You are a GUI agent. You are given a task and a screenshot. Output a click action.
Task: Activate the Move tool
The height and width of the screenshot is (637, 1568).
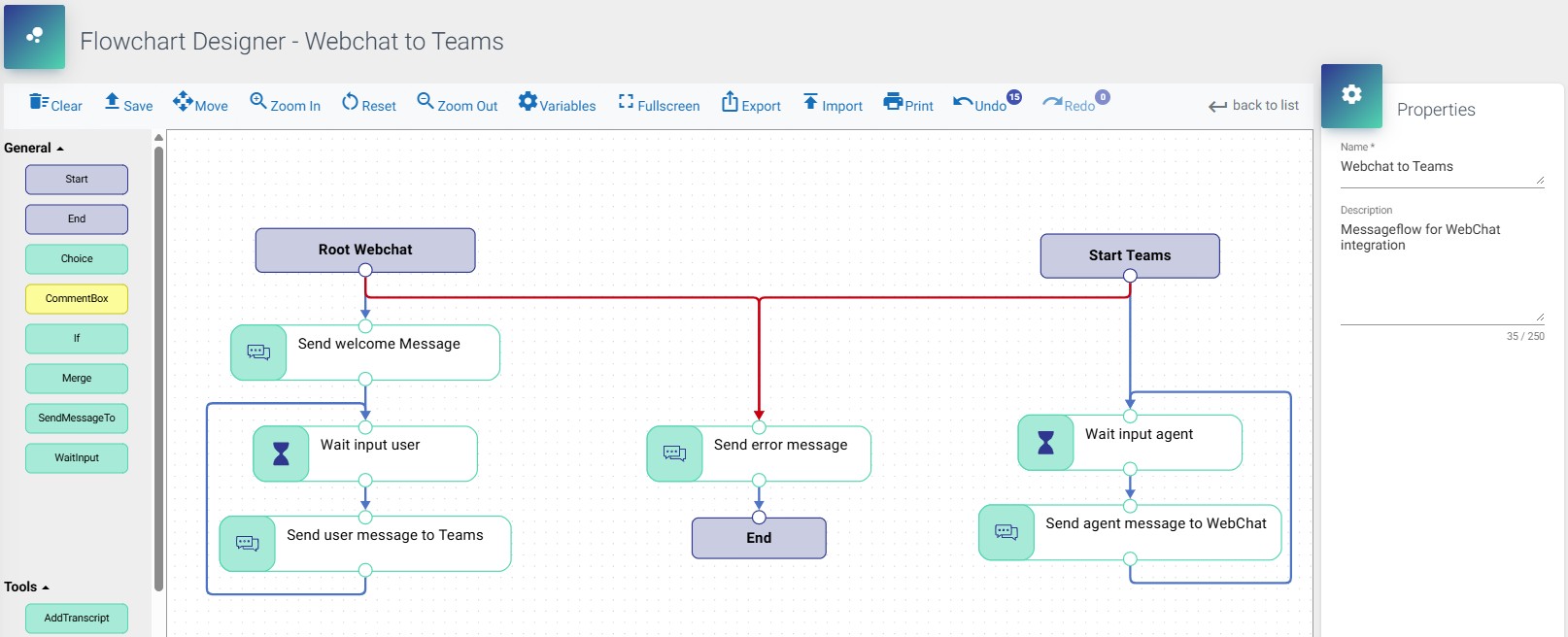(x=200, y=104)
